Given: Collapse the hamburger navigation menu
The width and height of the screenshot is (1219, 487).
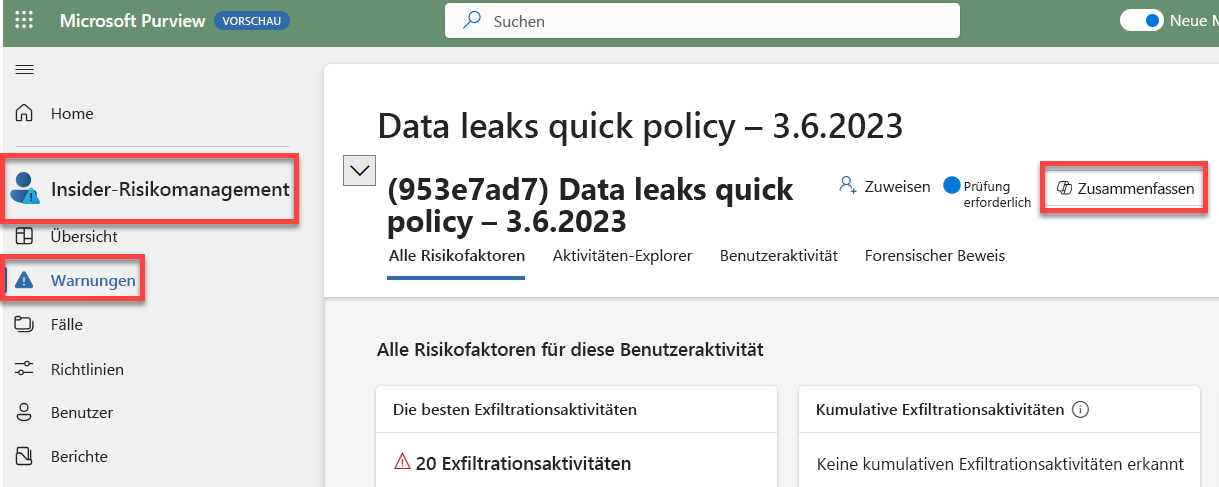Looking at the screenshot, I should [24, 69].
